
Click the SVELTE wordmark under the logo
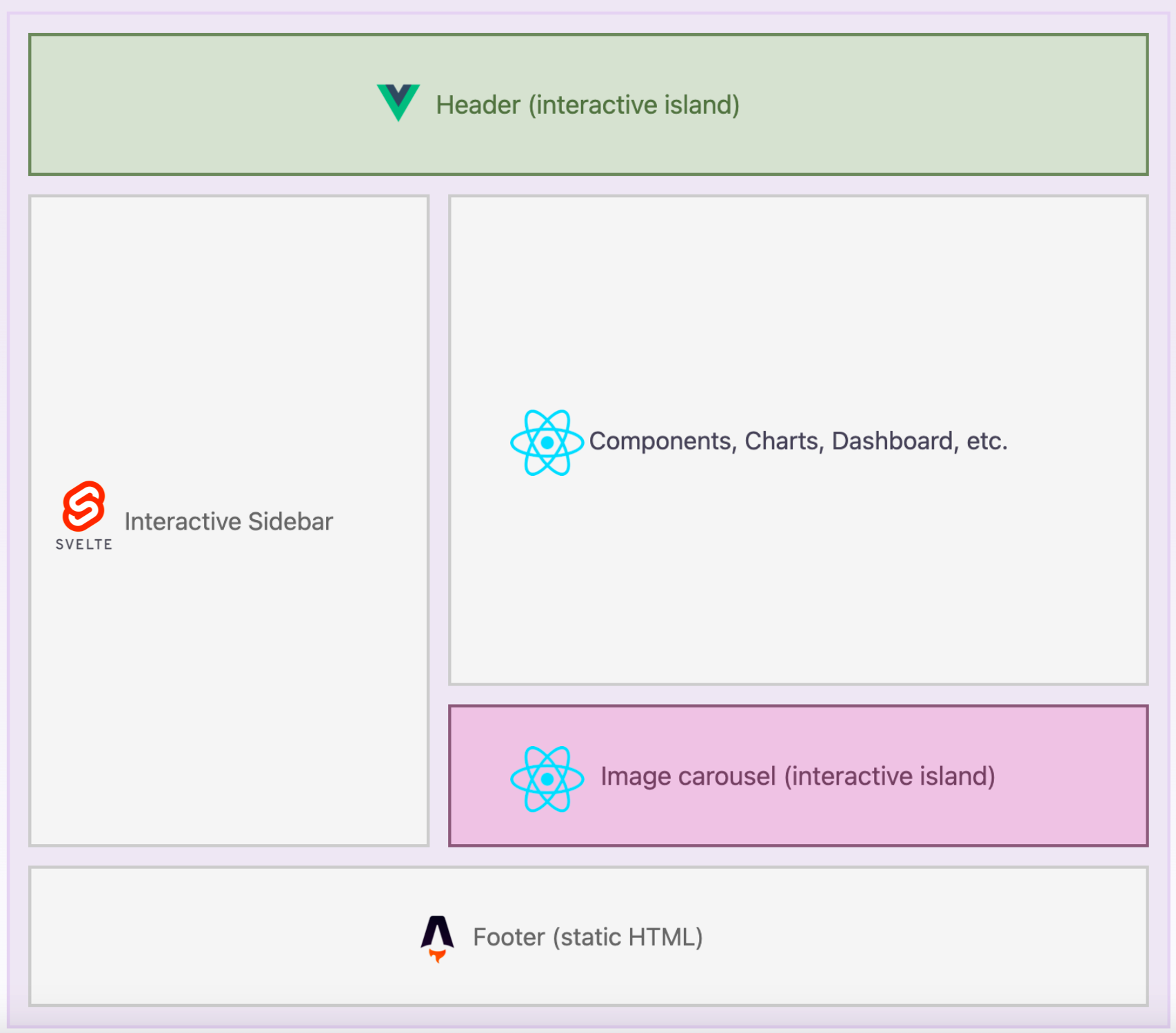point(84,545)
